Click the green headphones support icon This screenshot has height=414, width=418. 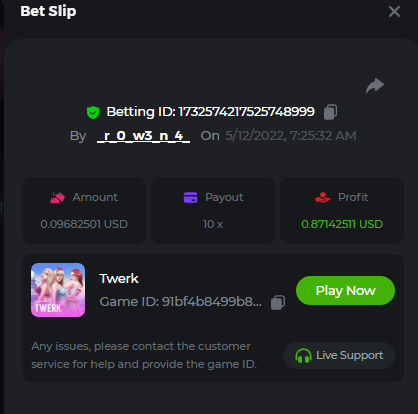coord(303,356)
